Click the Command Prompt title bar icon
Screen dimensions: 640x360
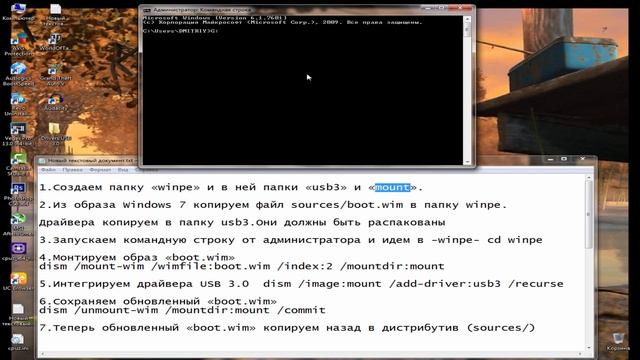[x=147, y=10]
